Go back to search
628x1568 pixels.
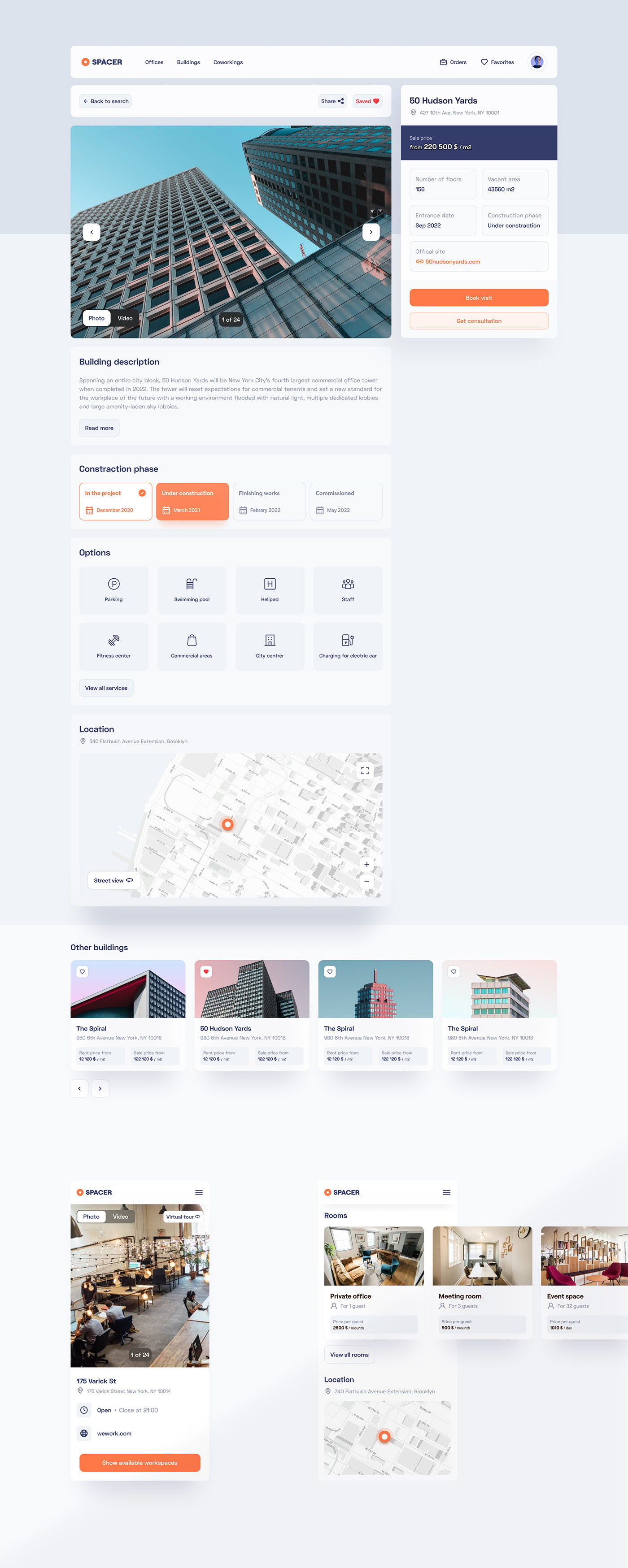click(105, 101)
